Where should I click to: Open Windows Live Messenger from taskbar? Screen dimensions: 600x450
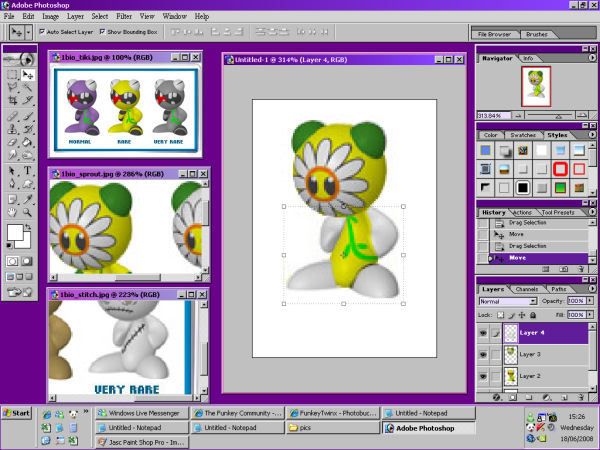pyautogui.click(x=142, y=413)
